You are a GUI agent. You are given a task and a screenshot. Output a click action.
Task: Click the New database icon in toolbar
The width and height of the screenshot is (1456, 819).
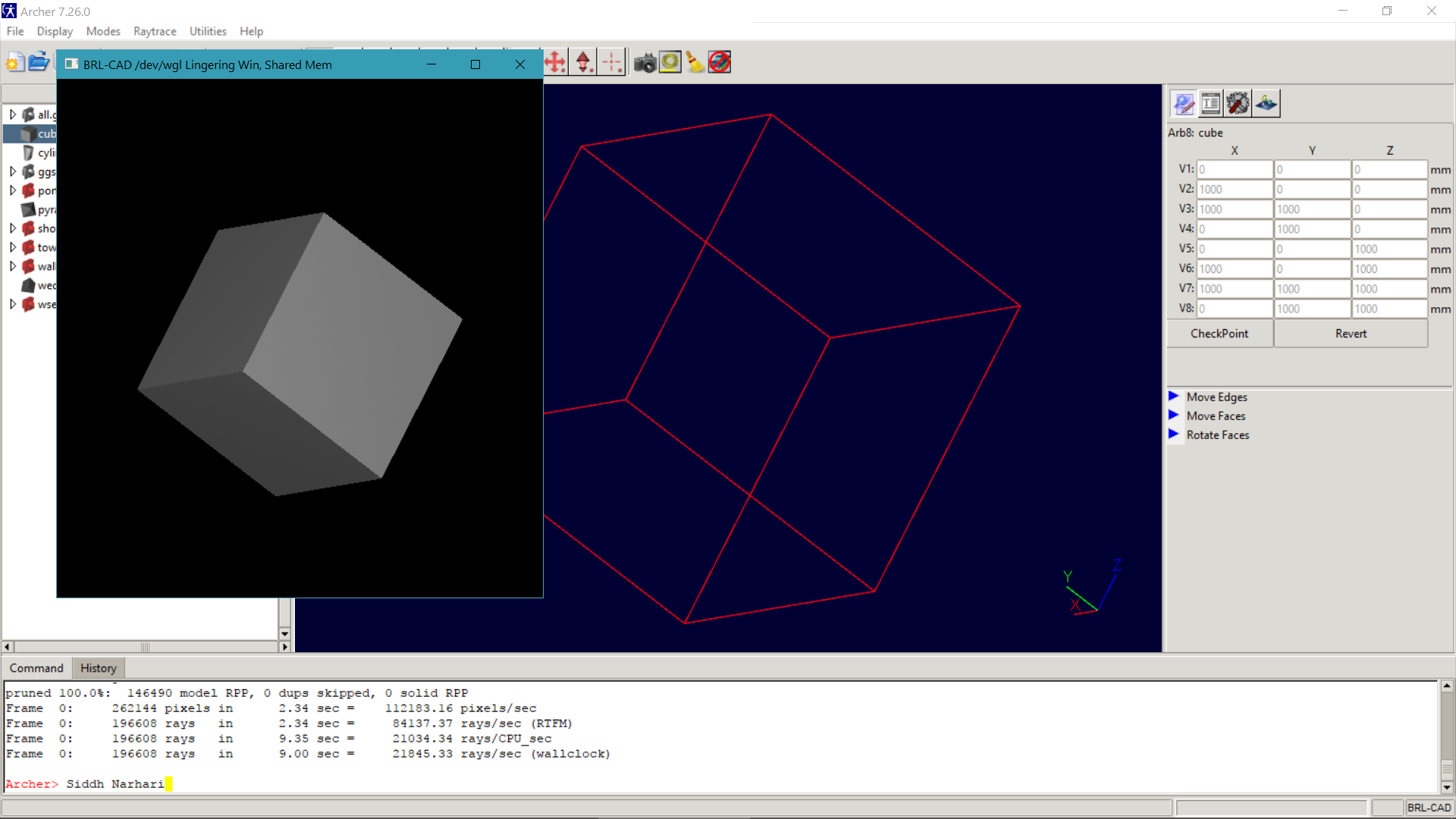point(14,63)
